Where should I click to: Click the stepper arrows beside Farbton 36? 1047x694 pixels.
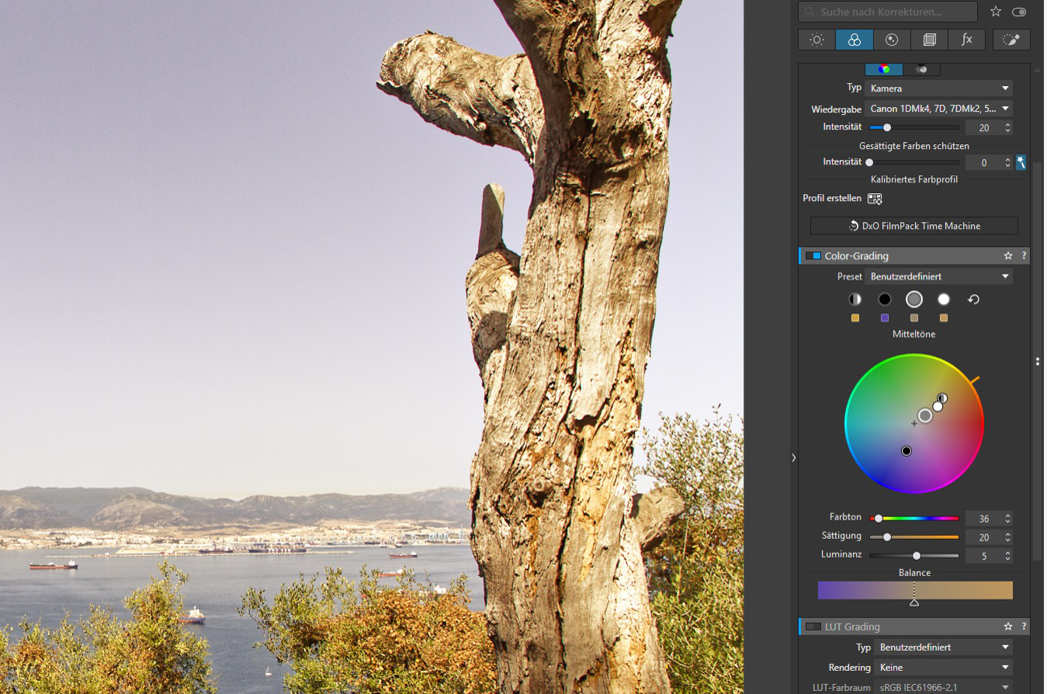point(1008,518)
